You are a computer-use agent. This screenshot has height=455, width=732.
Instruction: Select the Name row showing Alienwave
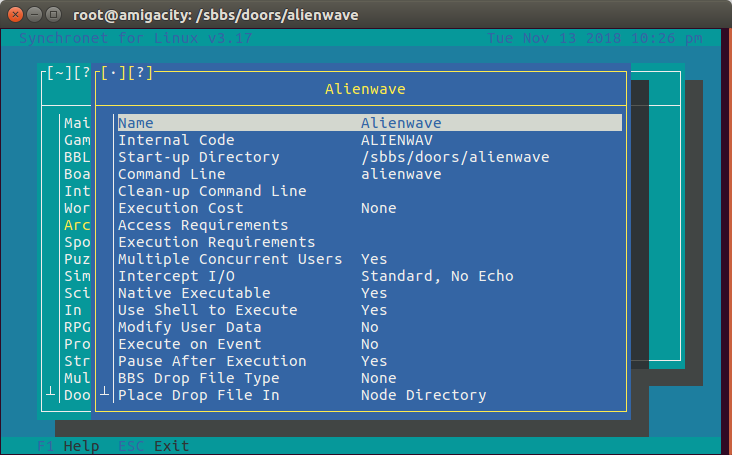(x=370, y=123)
